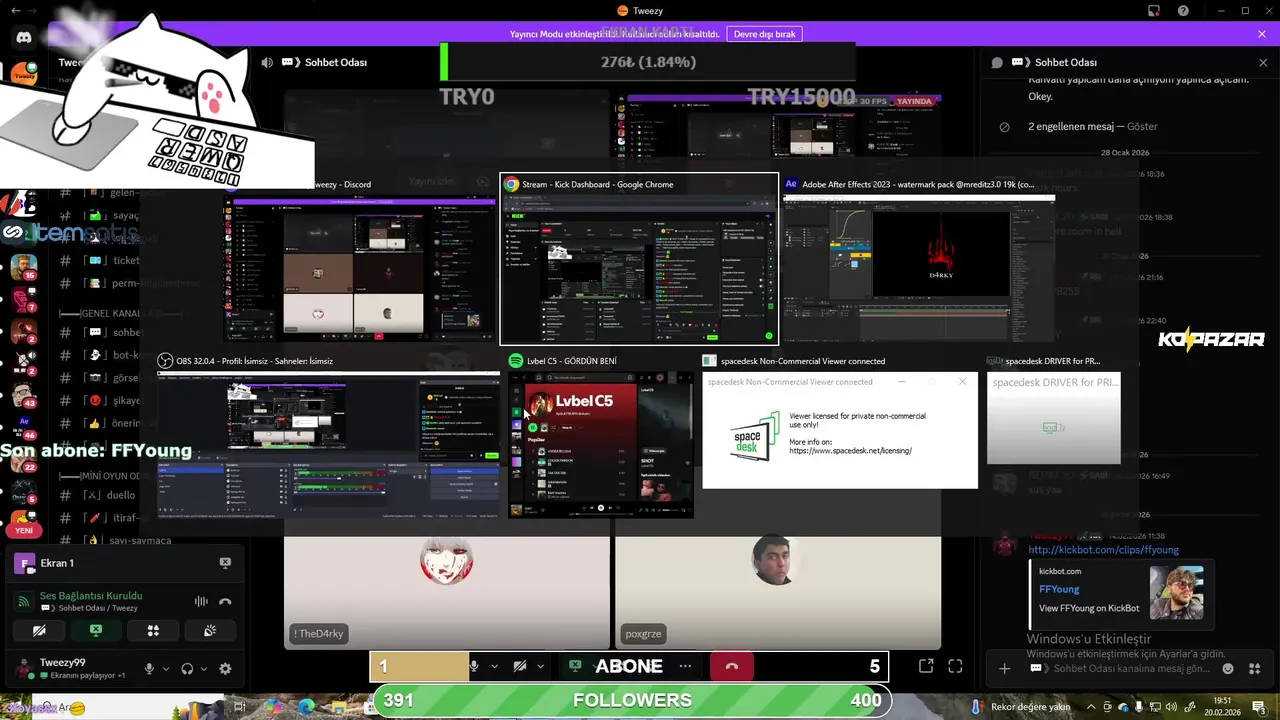Switch to Adobe After Effects 2023 window

919,259
